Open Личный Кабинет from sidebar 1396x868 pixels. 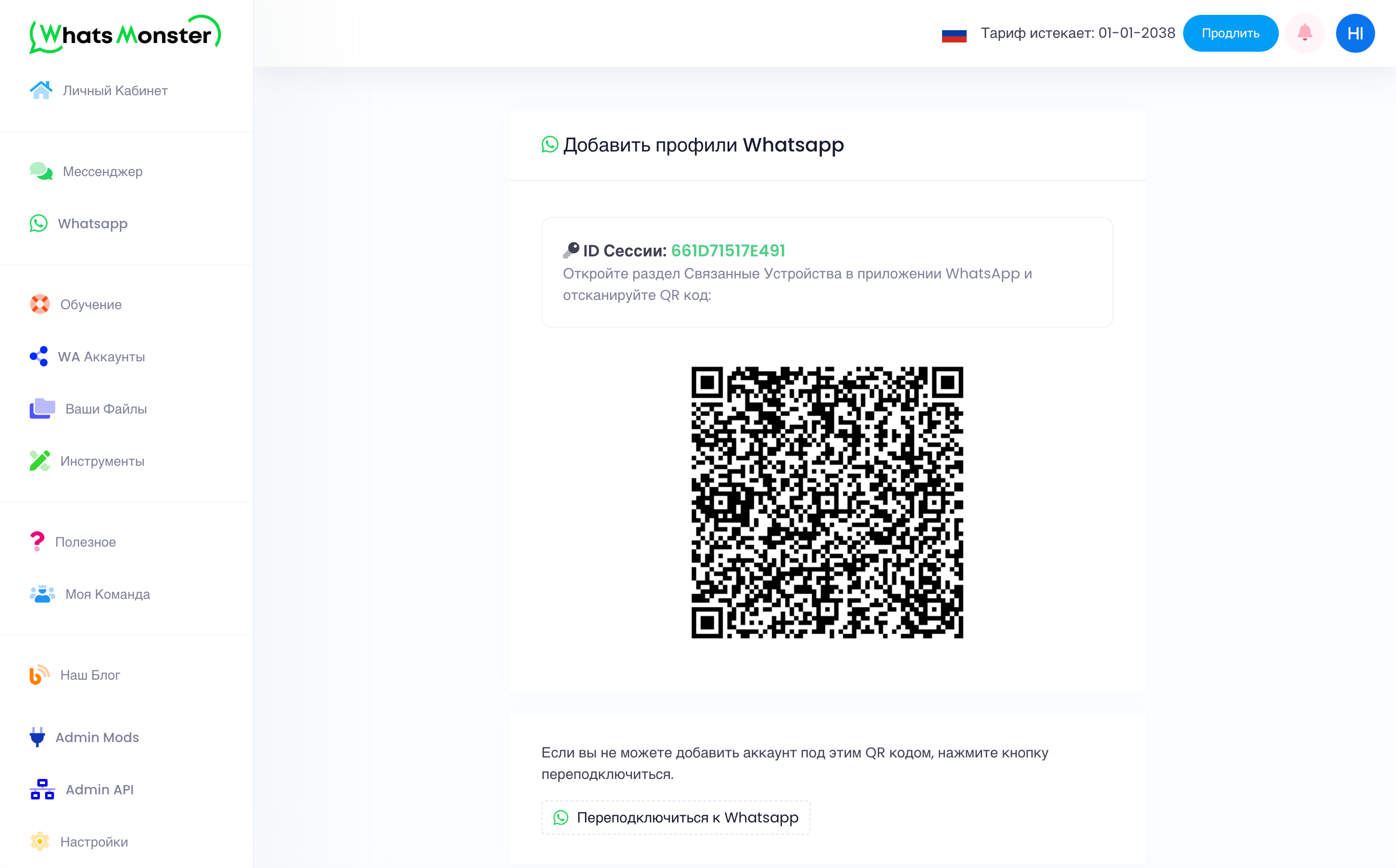tap(115, 90)
